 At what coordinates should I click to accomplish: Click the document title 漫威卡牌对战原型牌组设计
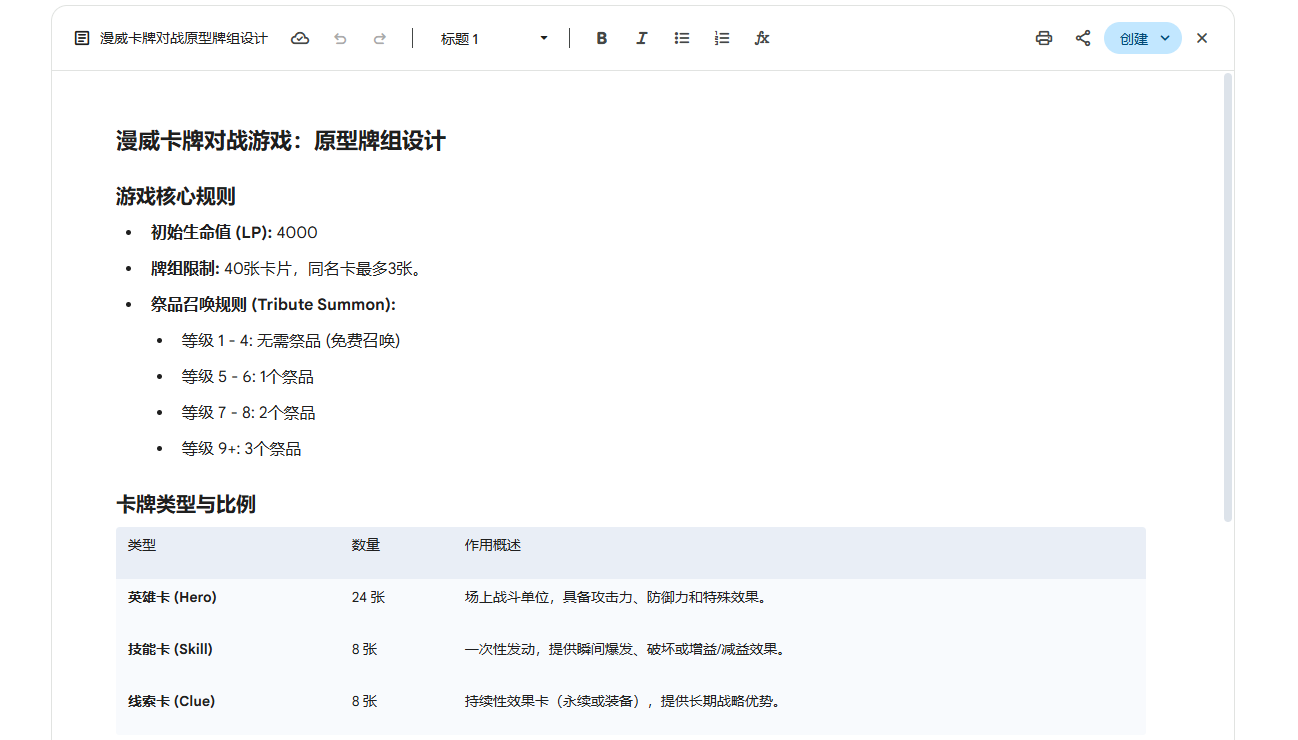(x=184, y=38)
